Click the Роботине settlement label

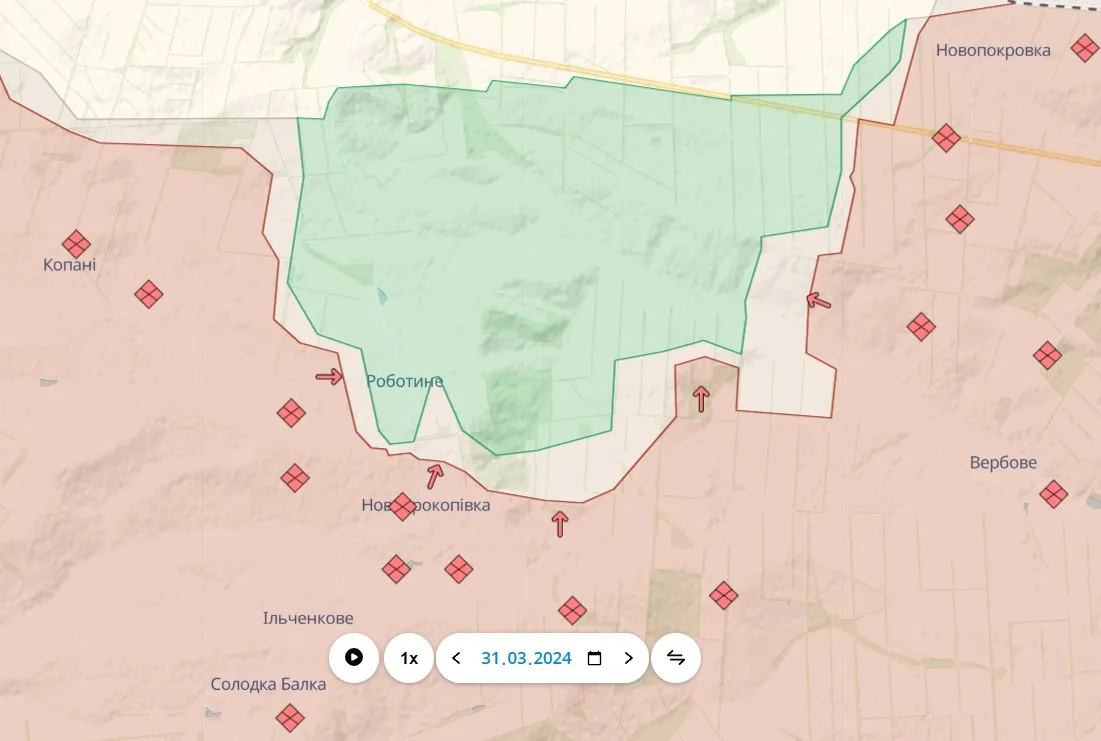tap(404, 381)
